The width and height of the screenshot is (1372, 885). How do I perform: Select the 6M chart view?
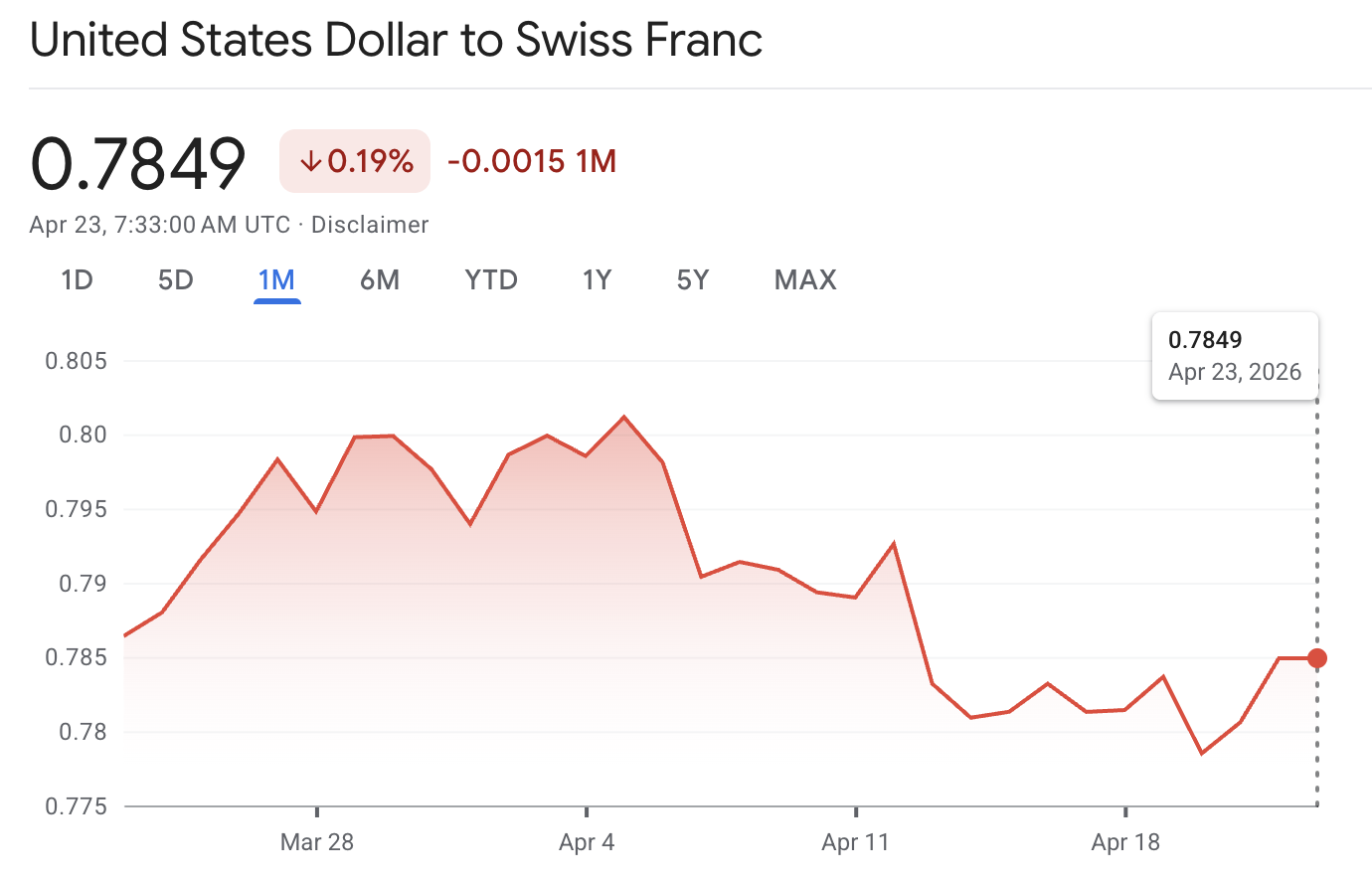(379, 279)
